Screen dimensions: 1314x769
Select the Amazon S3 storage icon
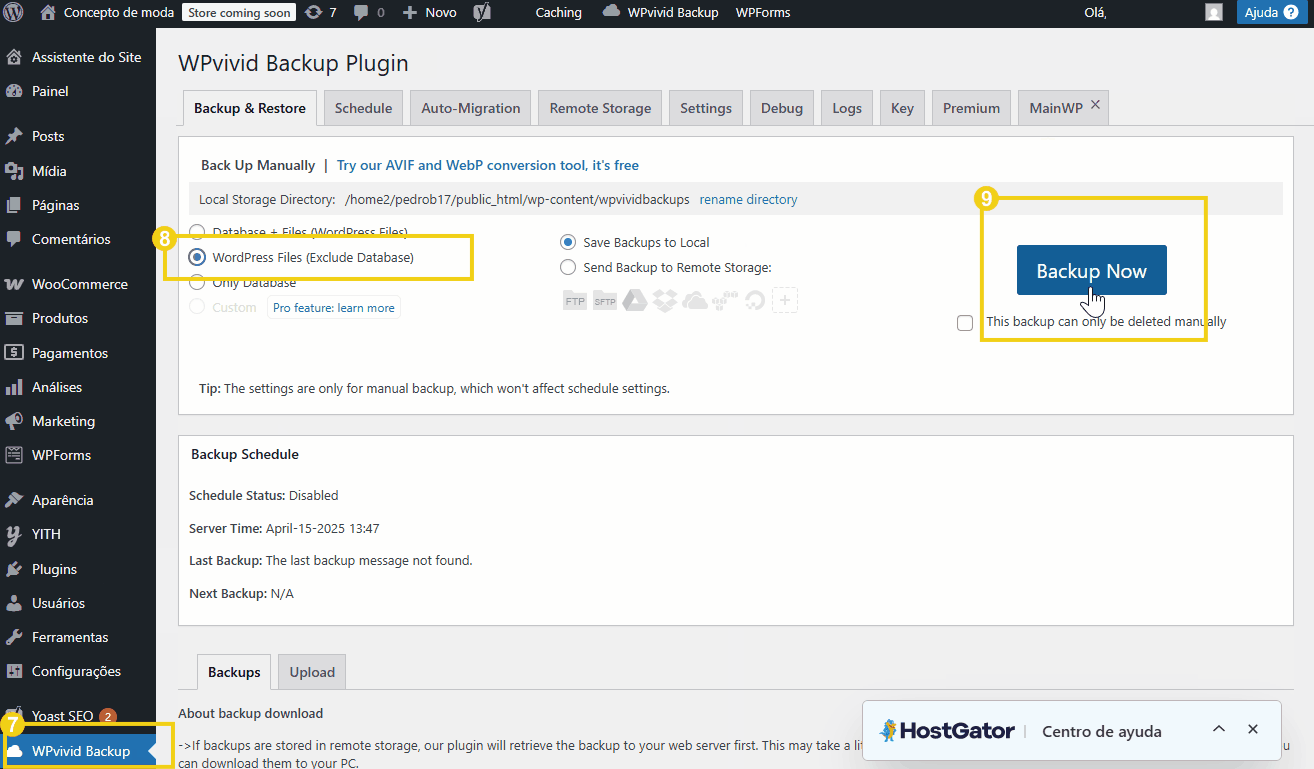[724, 300]
